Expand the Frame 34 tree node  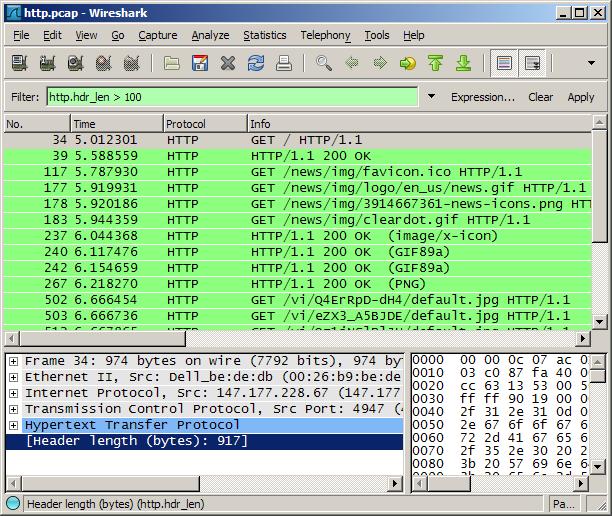pyautogui.click(x=13, y=361)
